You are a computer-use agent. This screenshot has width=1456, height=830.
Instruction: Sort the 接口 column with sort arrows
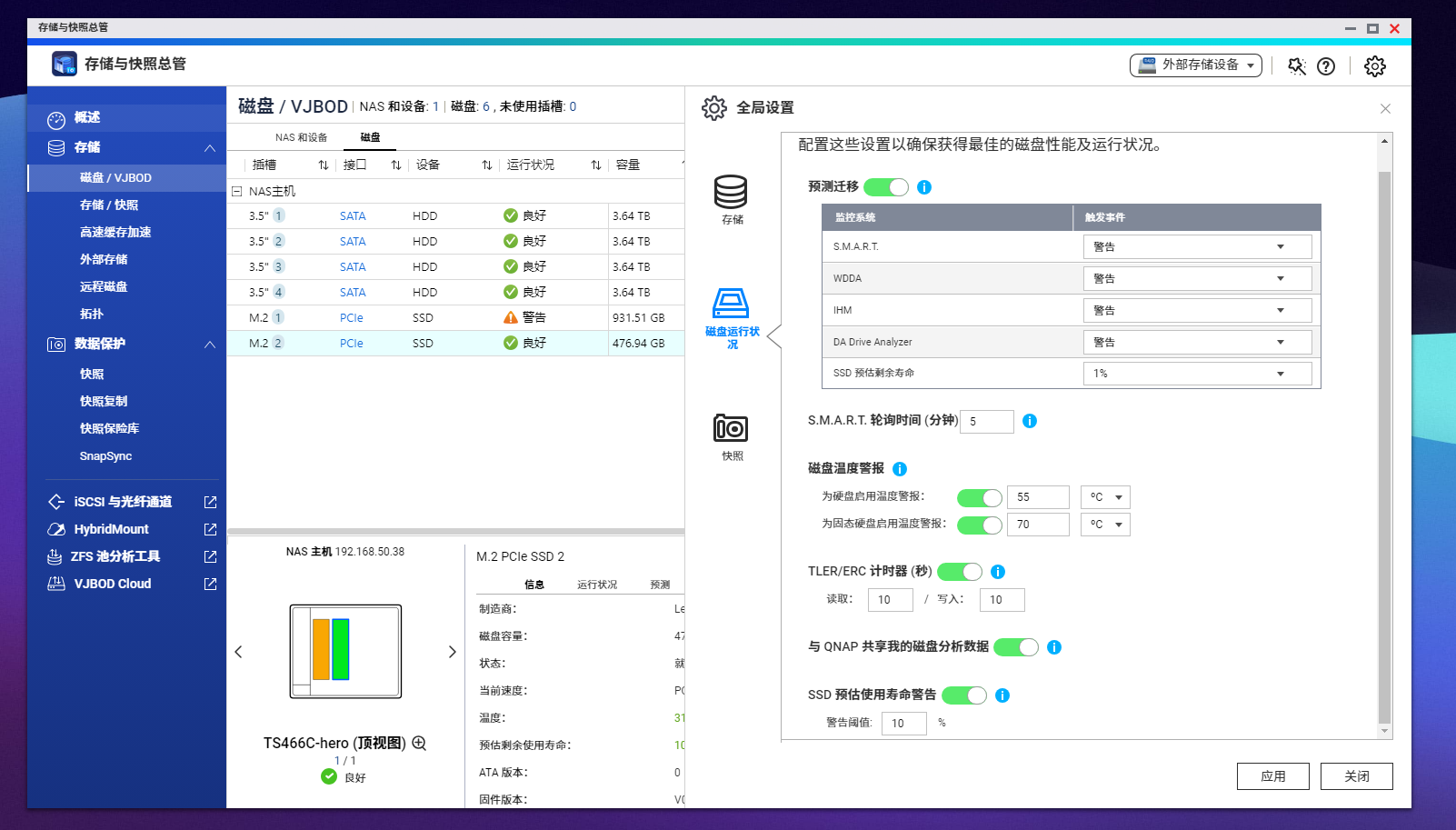pyautogui.click(x=395, y=165)
